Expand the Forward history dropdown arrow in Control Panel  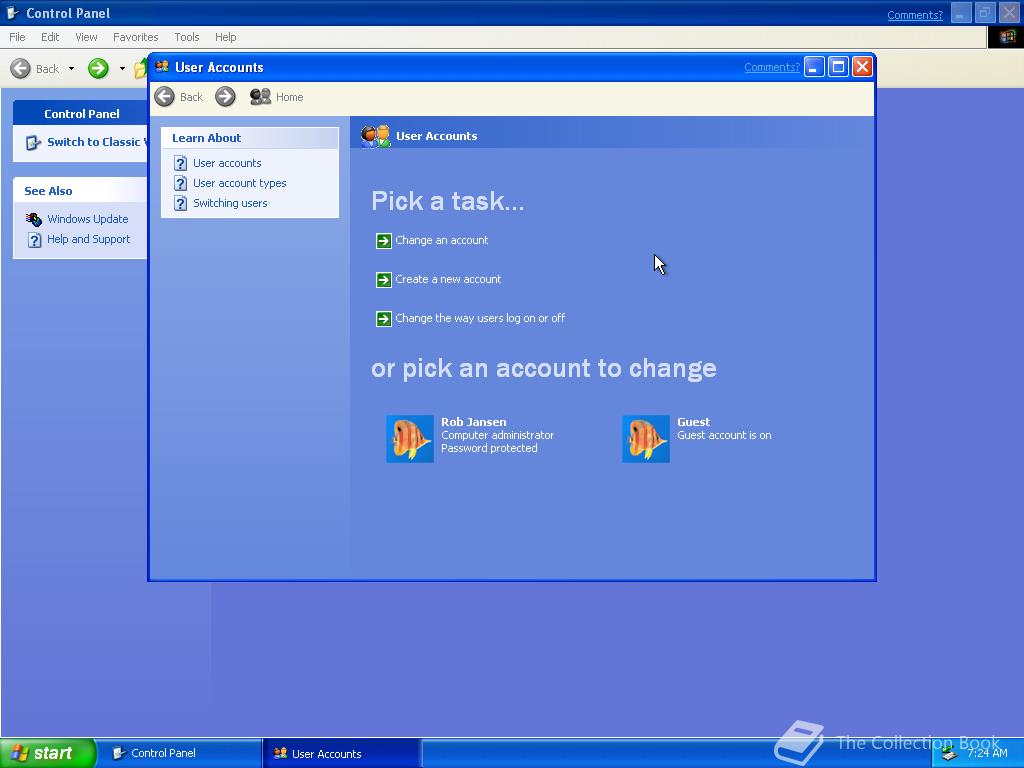(x=122, y=69)
